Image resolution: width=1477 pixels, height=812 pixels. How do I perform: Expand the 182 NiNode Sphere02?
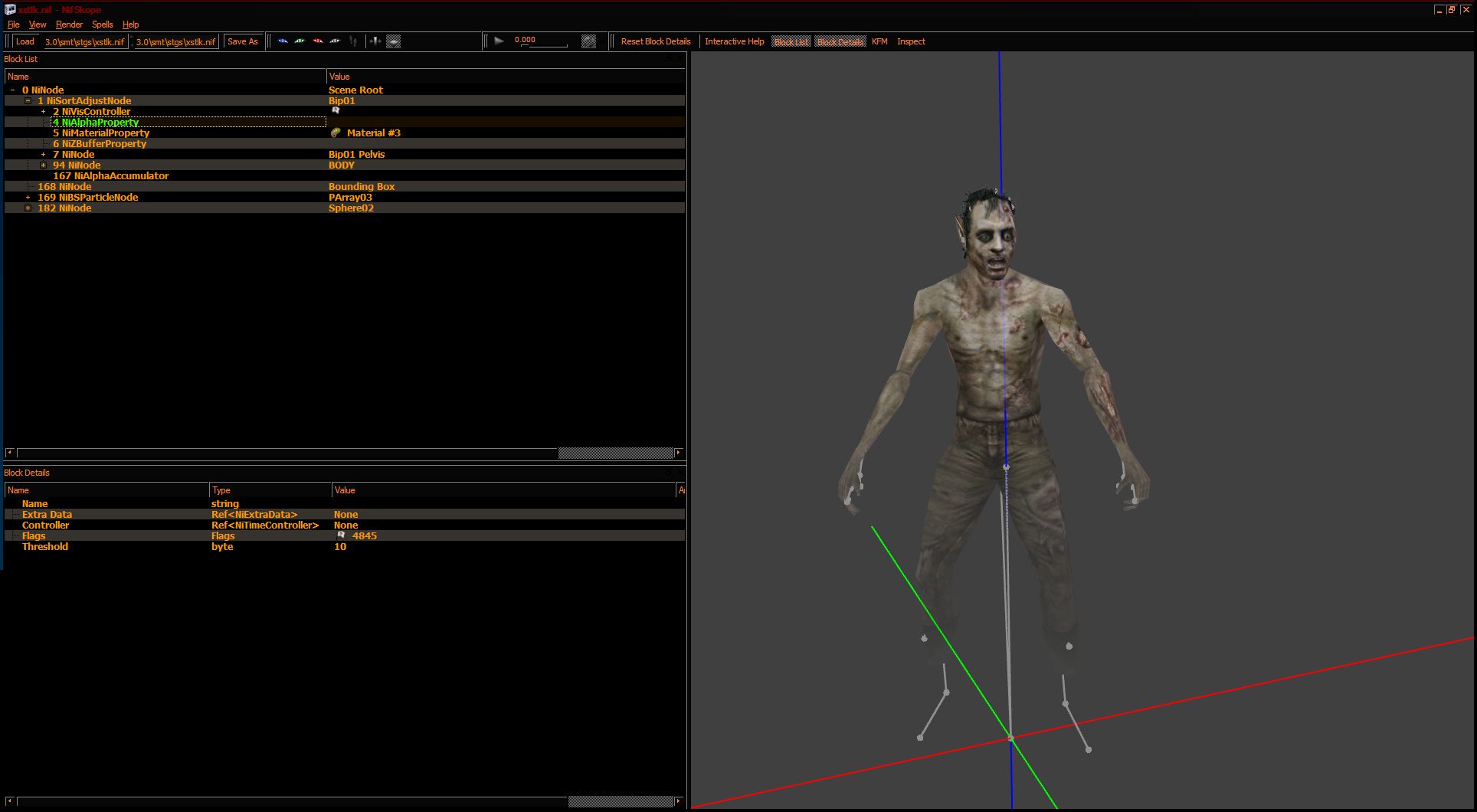(x=28, y=208)
